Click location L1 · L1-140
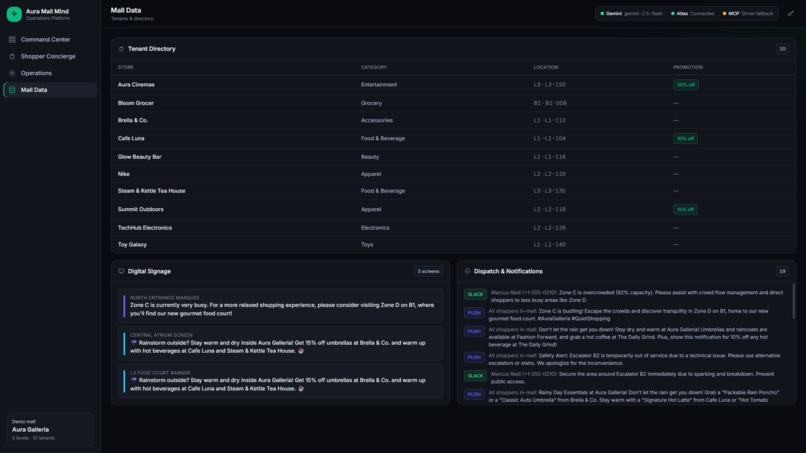Screen dimensions: 806x453 click(x=549, y=245)
